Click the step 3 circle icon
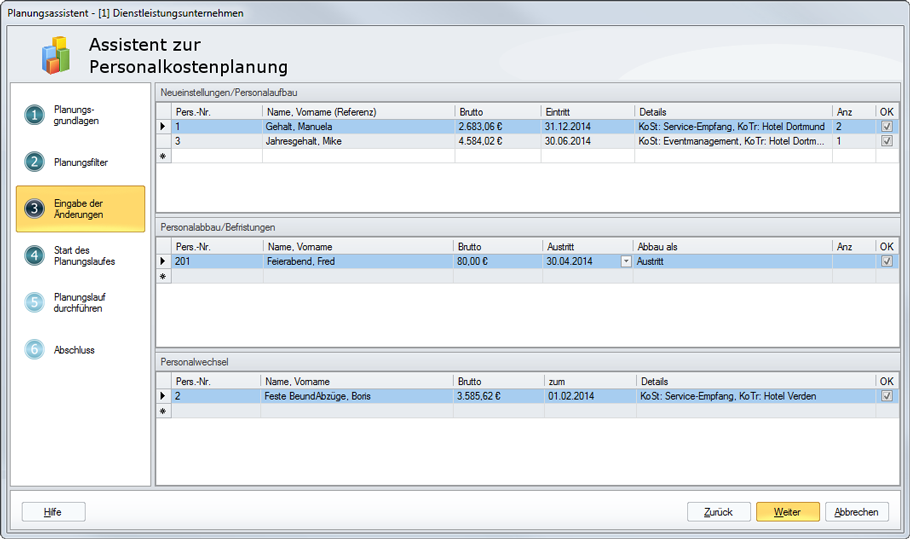This screenshot has width=910, height=539. click(34, 209)
